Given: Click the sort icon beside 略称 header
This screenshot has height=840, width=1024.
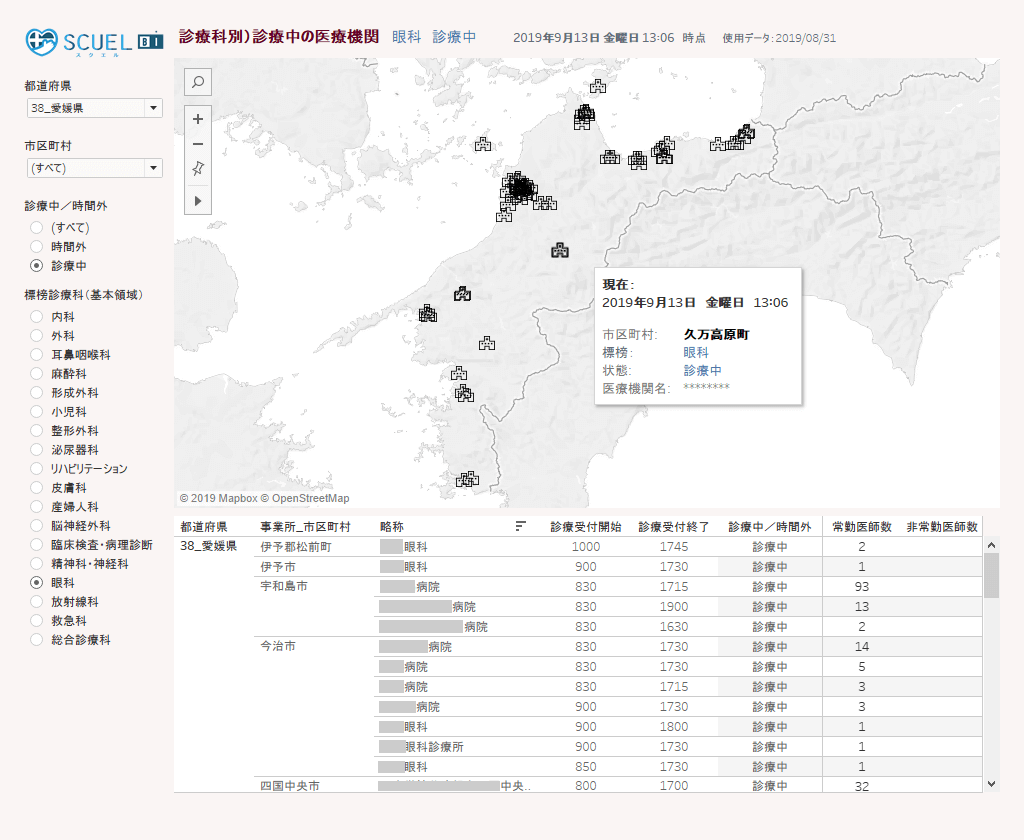Looking at the screenshot, I should (x=520, y=526).
